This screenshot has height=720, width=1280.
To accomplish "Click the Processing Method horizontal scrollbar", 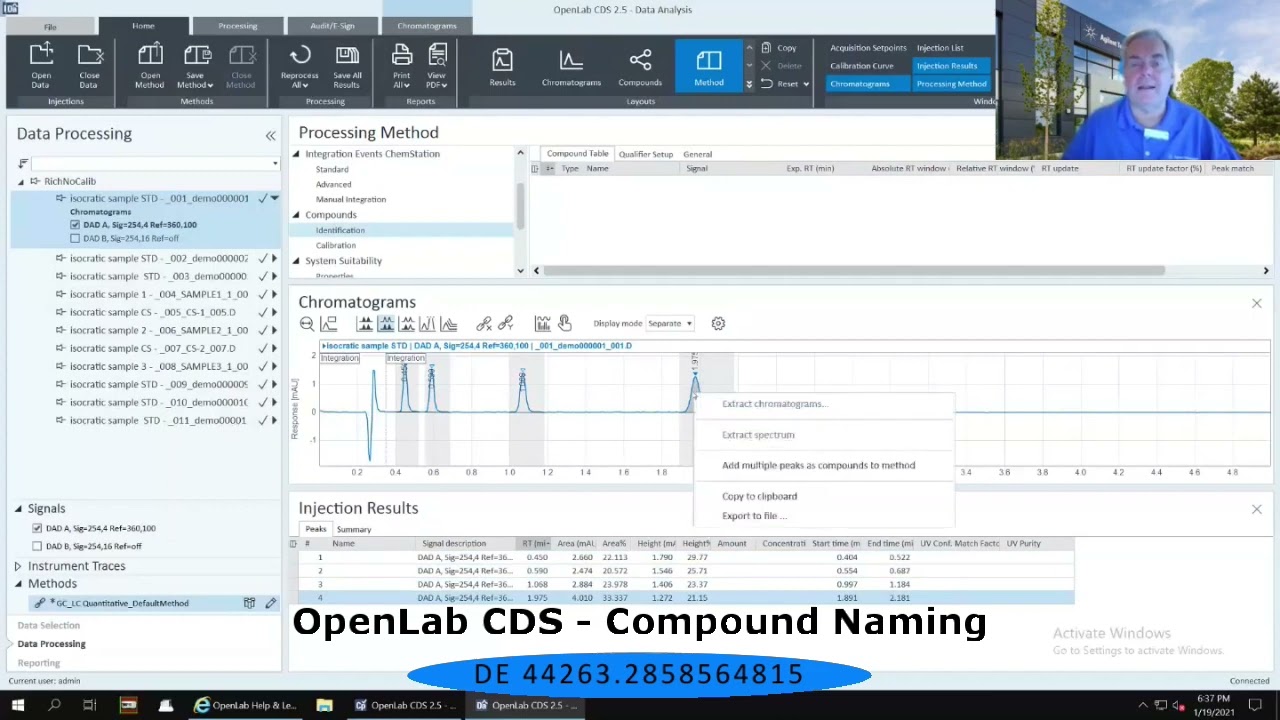I will pyautogui.click(x=854, y=271).
